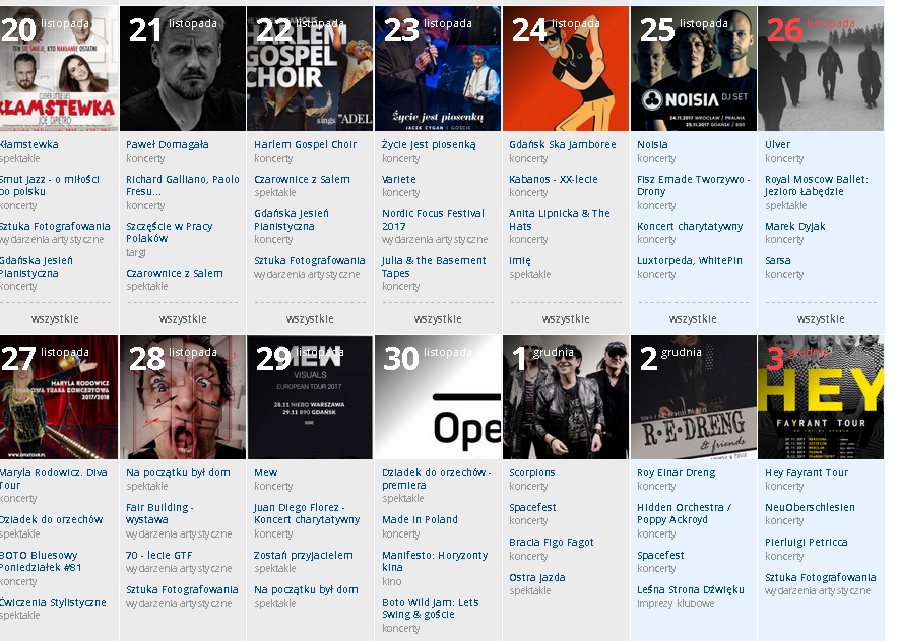This screenshot has height=641, width=899.
Task: Open the Bracia Figo Fagot concert link
Action: (551, 542)
